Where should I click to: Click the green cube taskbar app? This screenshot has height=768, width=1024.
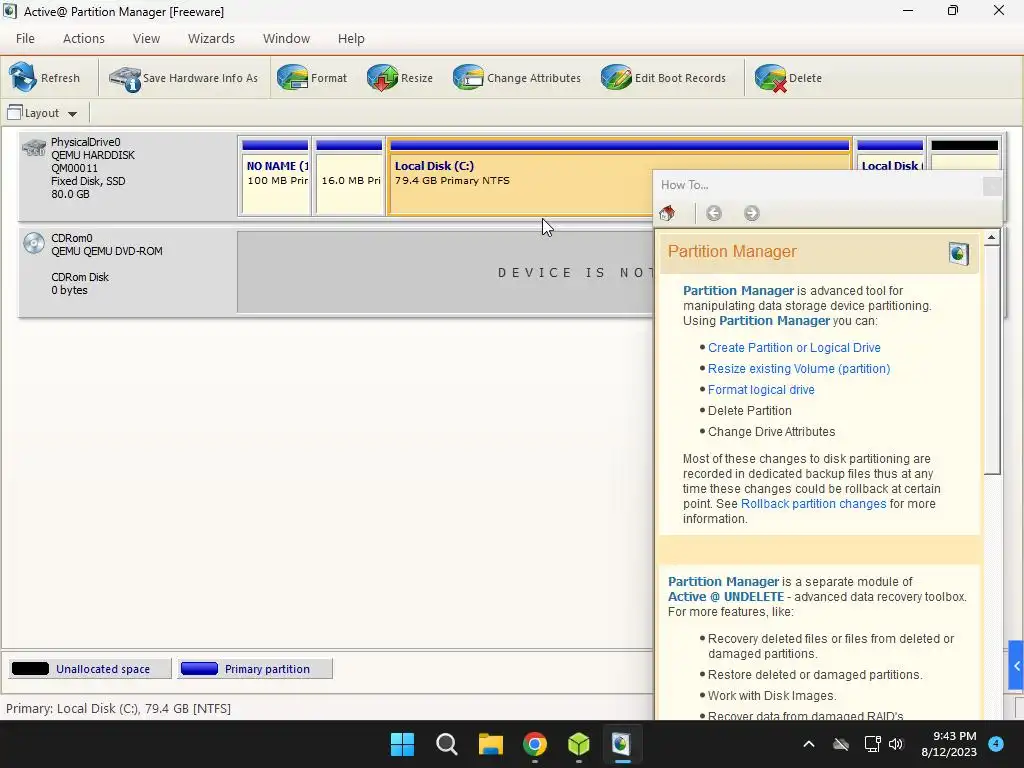[579, 744]
